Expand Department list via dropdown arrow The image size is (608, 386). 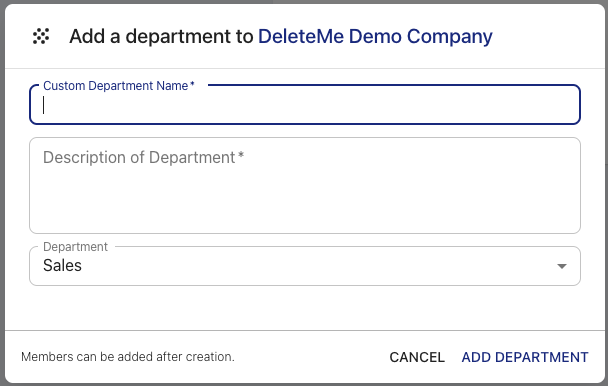pos(562,266)
